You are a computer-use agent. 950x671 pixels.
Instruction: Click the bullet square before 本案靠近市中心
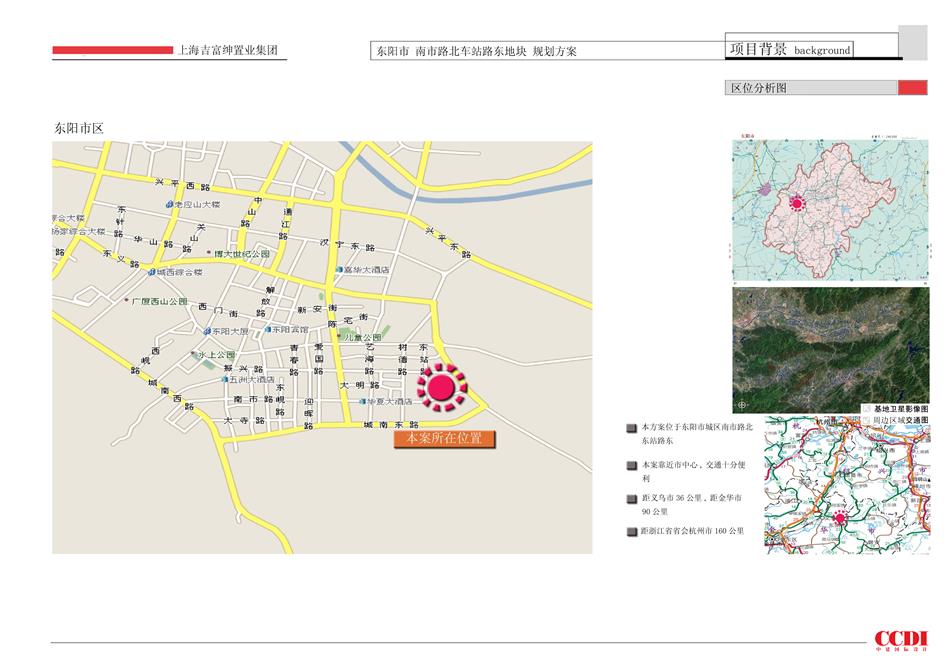click(x=631, y=466)
